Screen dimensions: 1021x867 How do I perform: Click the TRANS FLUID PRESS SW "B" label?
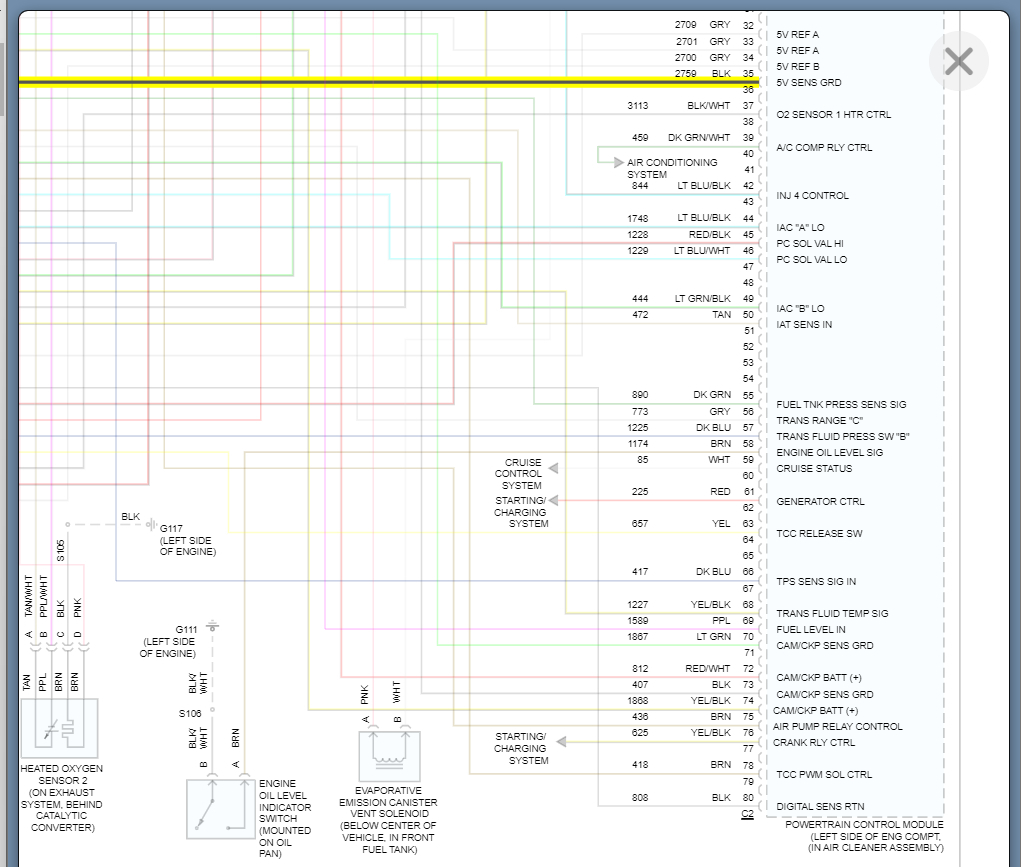pos(843,436)
